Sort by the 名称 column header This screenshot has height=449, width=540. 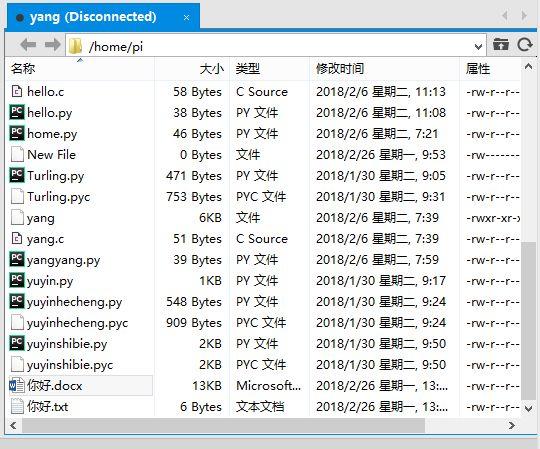tap(80, 69)
